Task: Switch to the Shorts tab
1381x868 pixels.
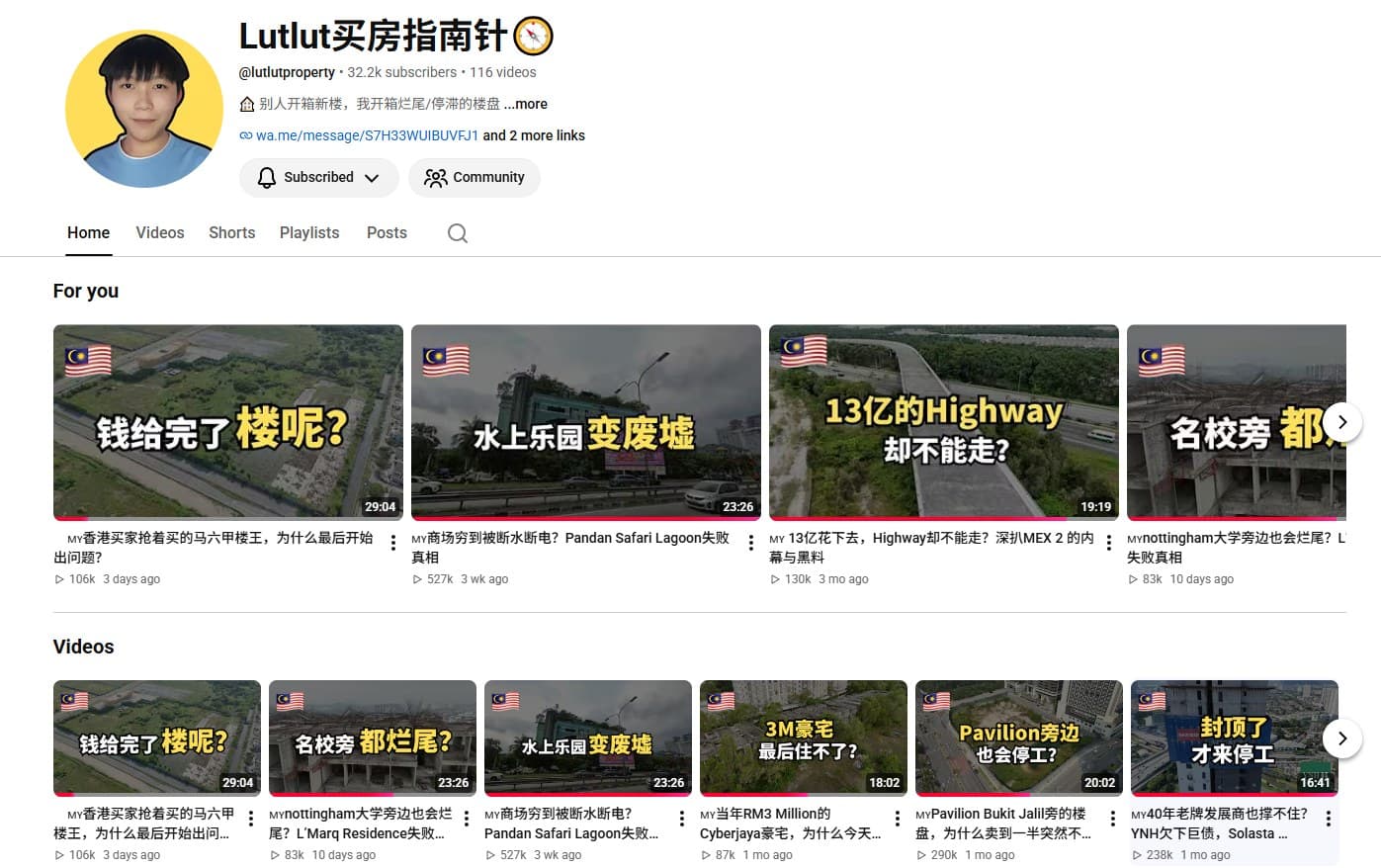Action: [x=232, y=233]
